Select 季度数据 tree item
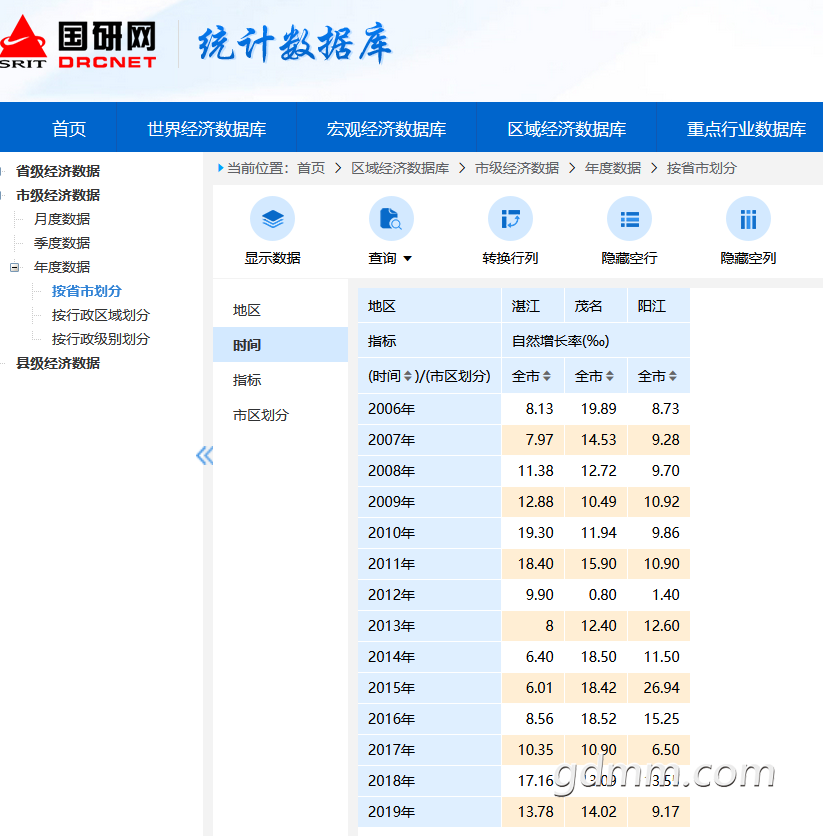Viewport: 823px width, 836px height. click(x=62, y=243)
